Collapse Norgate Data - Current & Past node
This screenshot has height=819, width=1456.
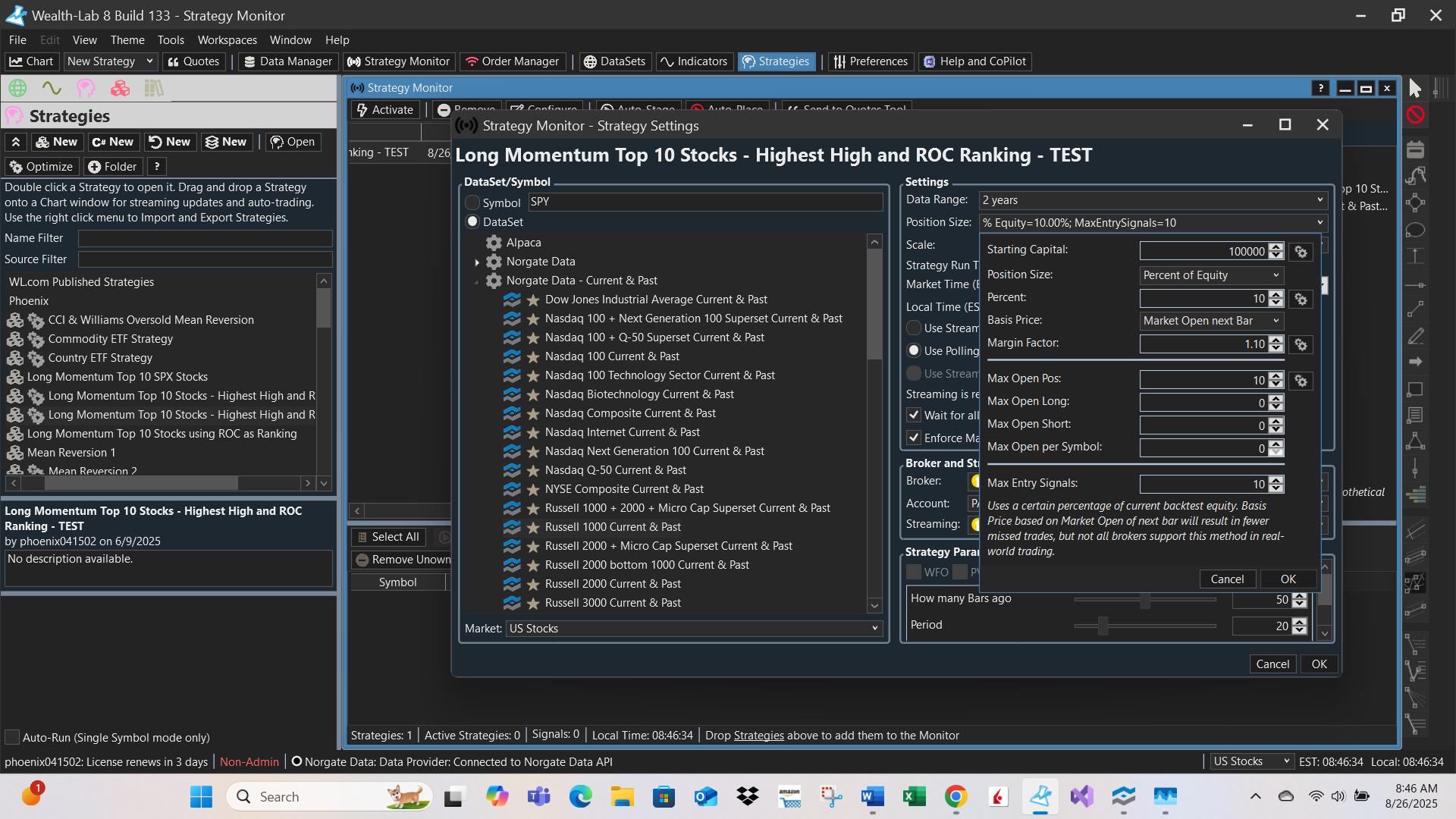pyautogui.click(x=477, y=281)
